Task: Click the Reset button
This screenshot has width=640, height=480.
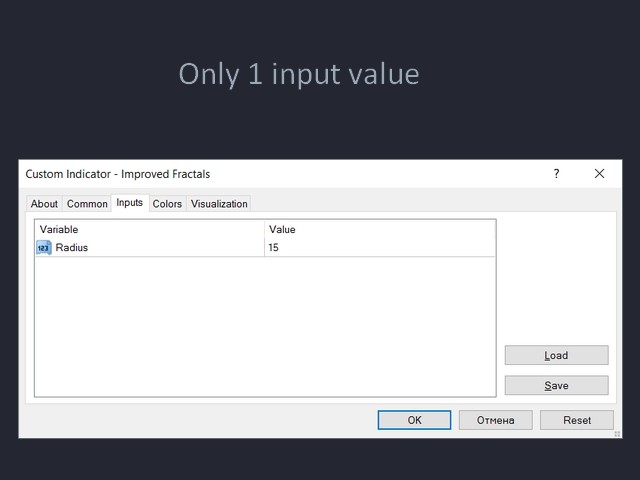Action: coord(577,420)
